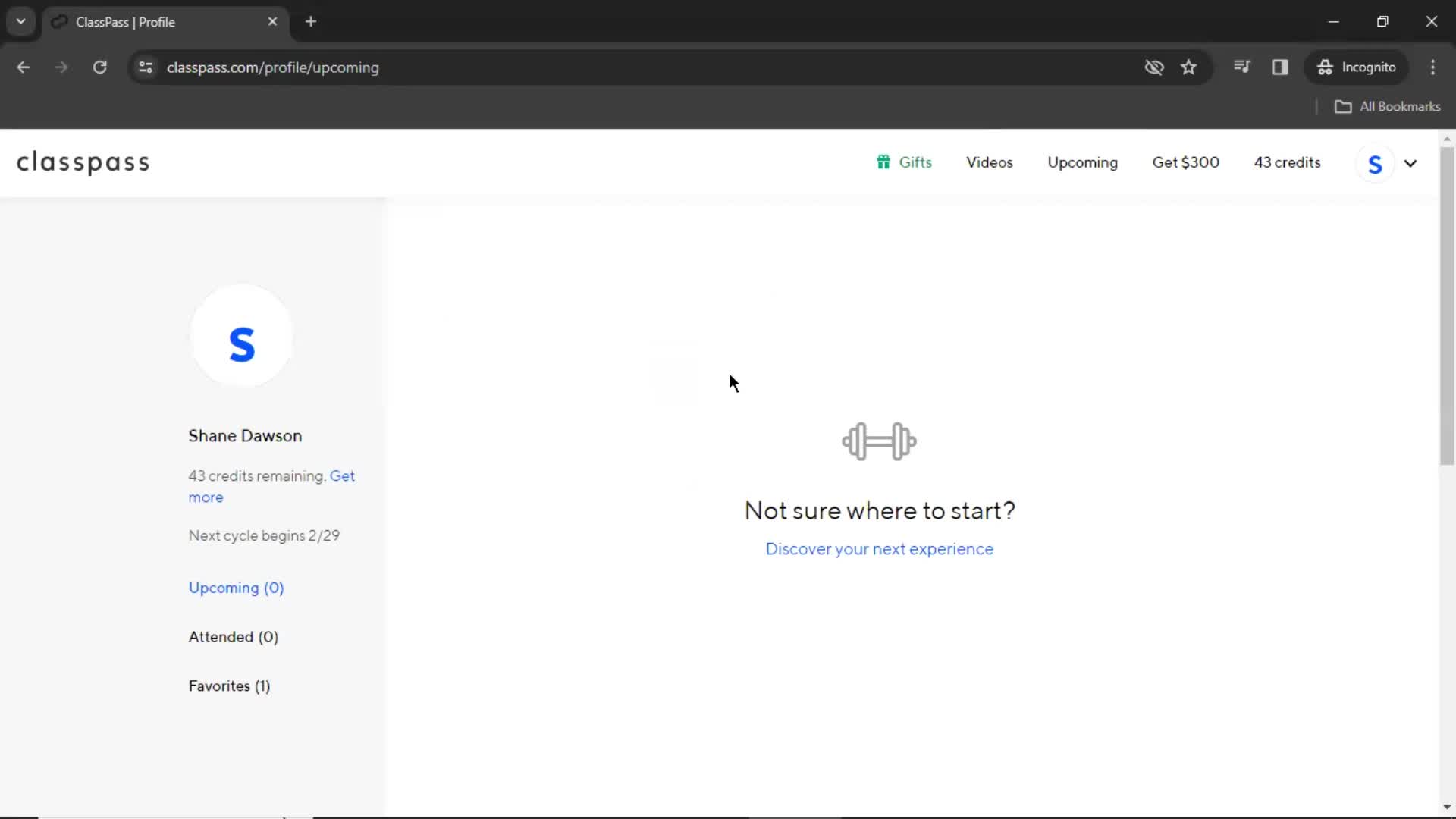This screenshot has height=819, width=1456.
Task: Close the ClassPass Profile tab
Action: (272, 22)
